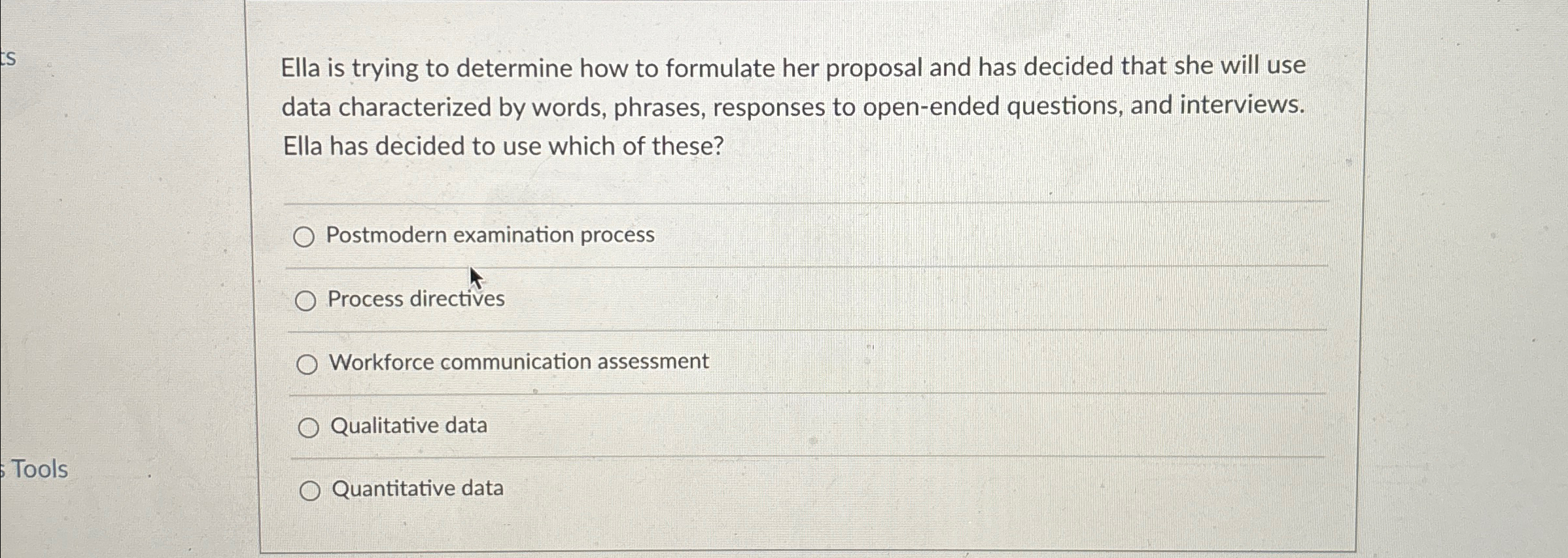
Task: Click the Quantitative data answer label
Action: coord(417,487)
